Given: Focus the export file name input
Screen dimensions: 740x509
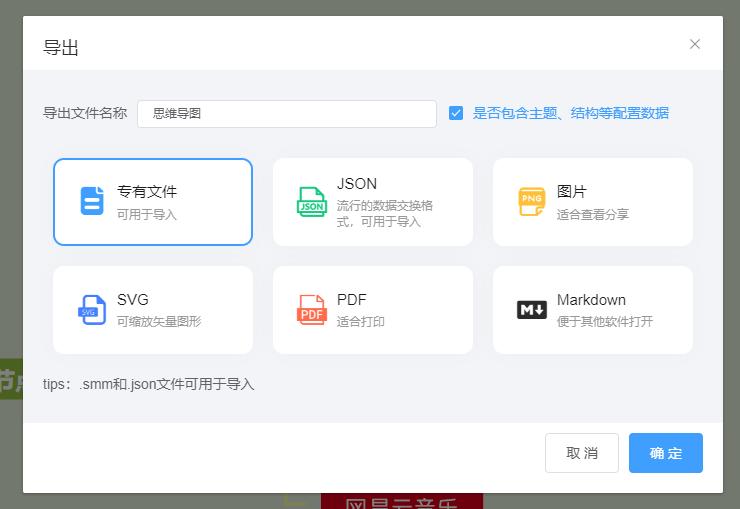Looking at the screenshot, I should [287, 114].
